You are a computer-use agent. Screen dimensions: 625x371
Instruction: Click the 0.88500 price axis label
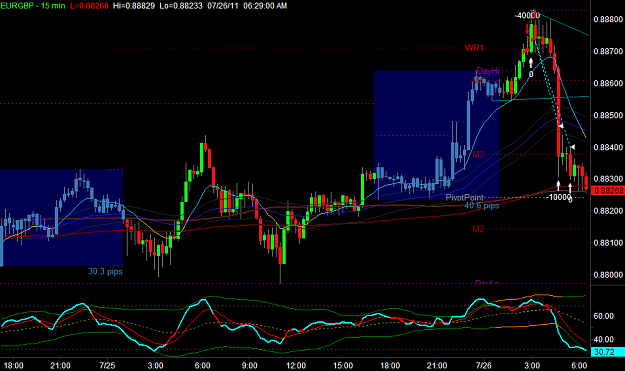608,115
